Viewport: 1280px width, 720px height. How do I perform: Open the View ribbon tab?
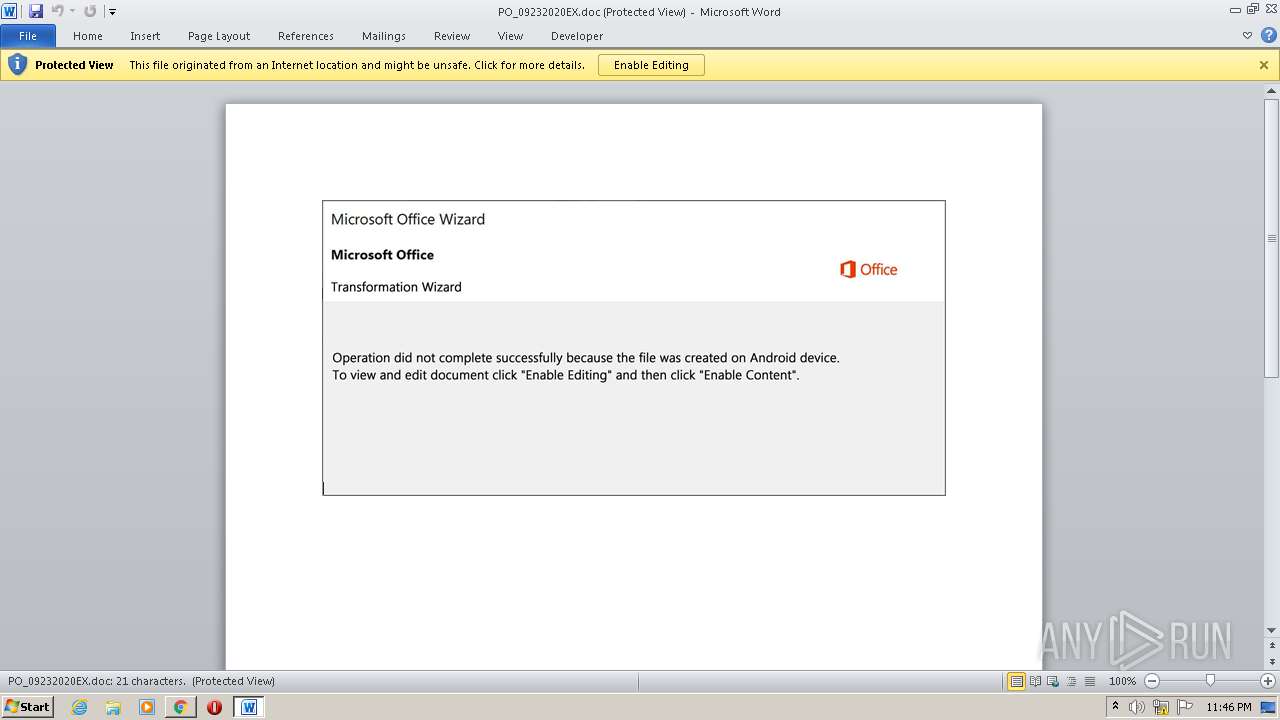(x=510, y=36)
